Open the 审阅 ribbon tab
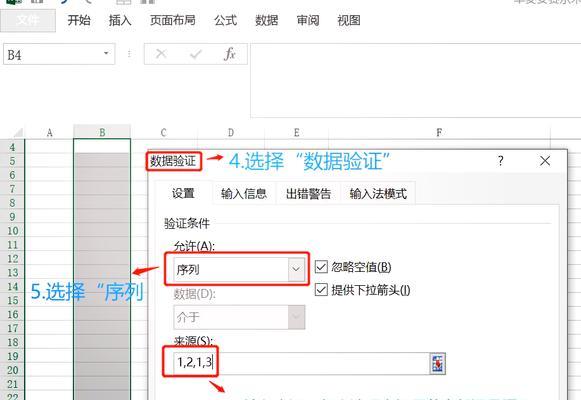Image resolution: width=581 pixels, height=400 pixels. coord(308,20)
